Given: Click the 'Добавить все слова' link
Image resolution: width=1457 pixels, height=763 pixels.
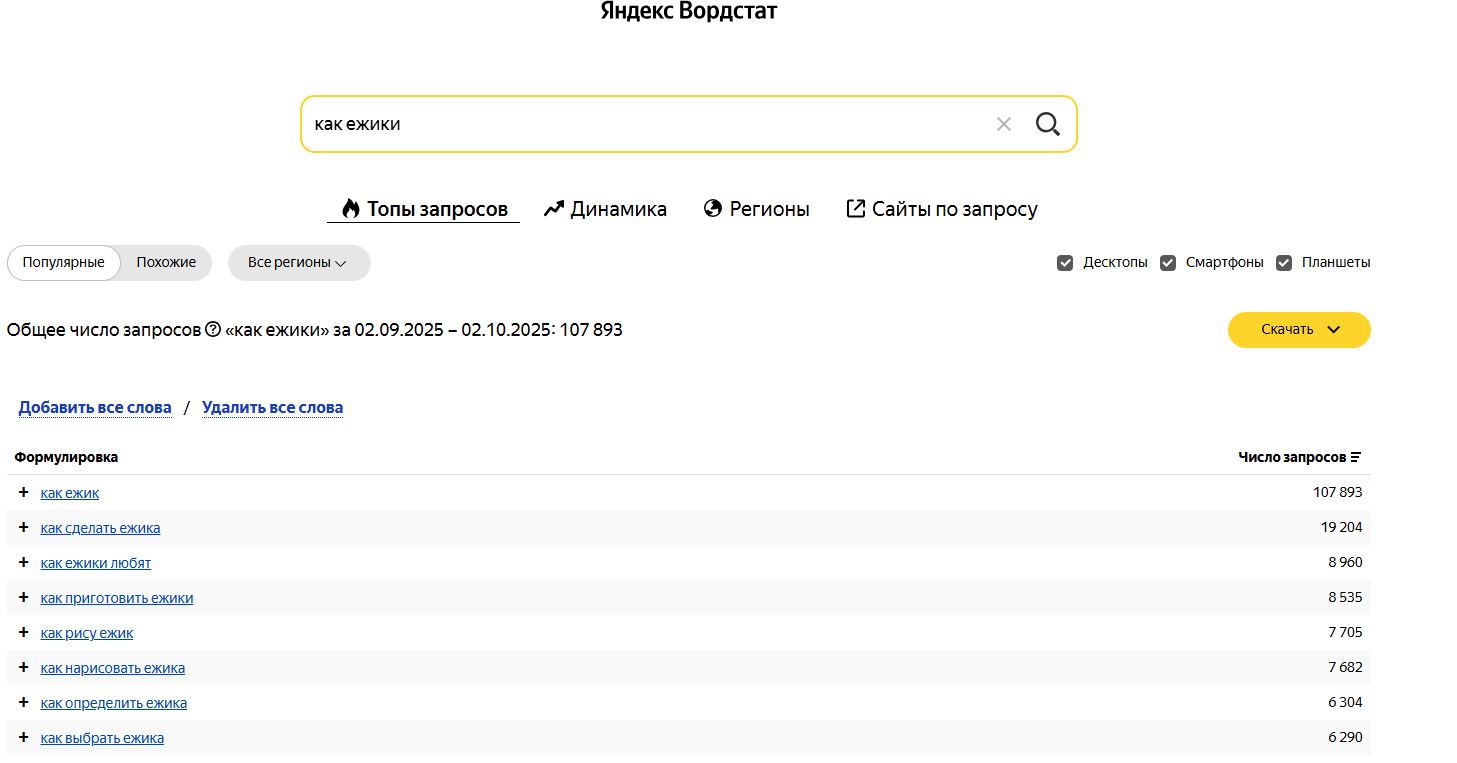Looking at the screenshot, I should tap(95, 407).
